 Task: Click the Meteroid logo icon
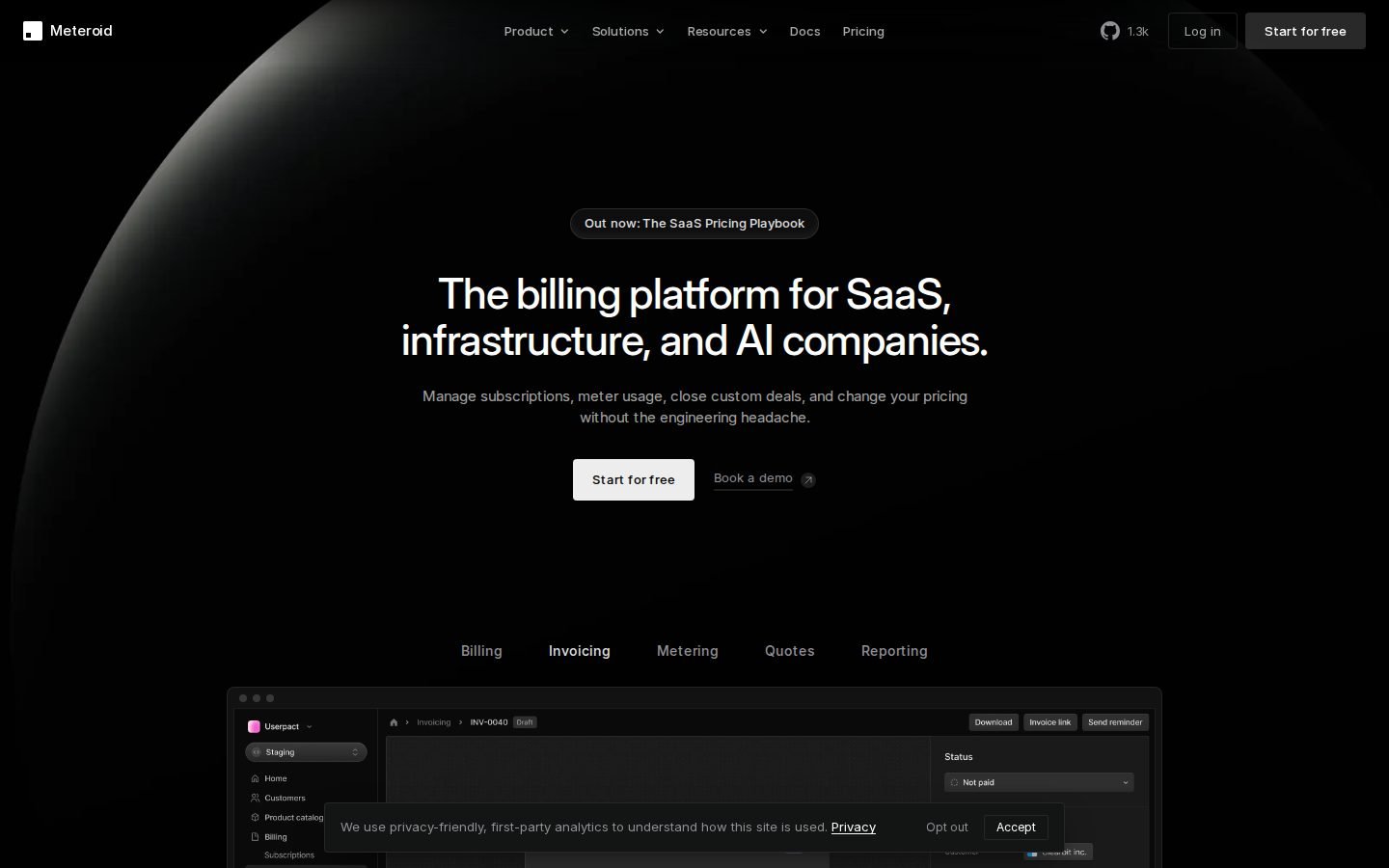pos(33,31)
